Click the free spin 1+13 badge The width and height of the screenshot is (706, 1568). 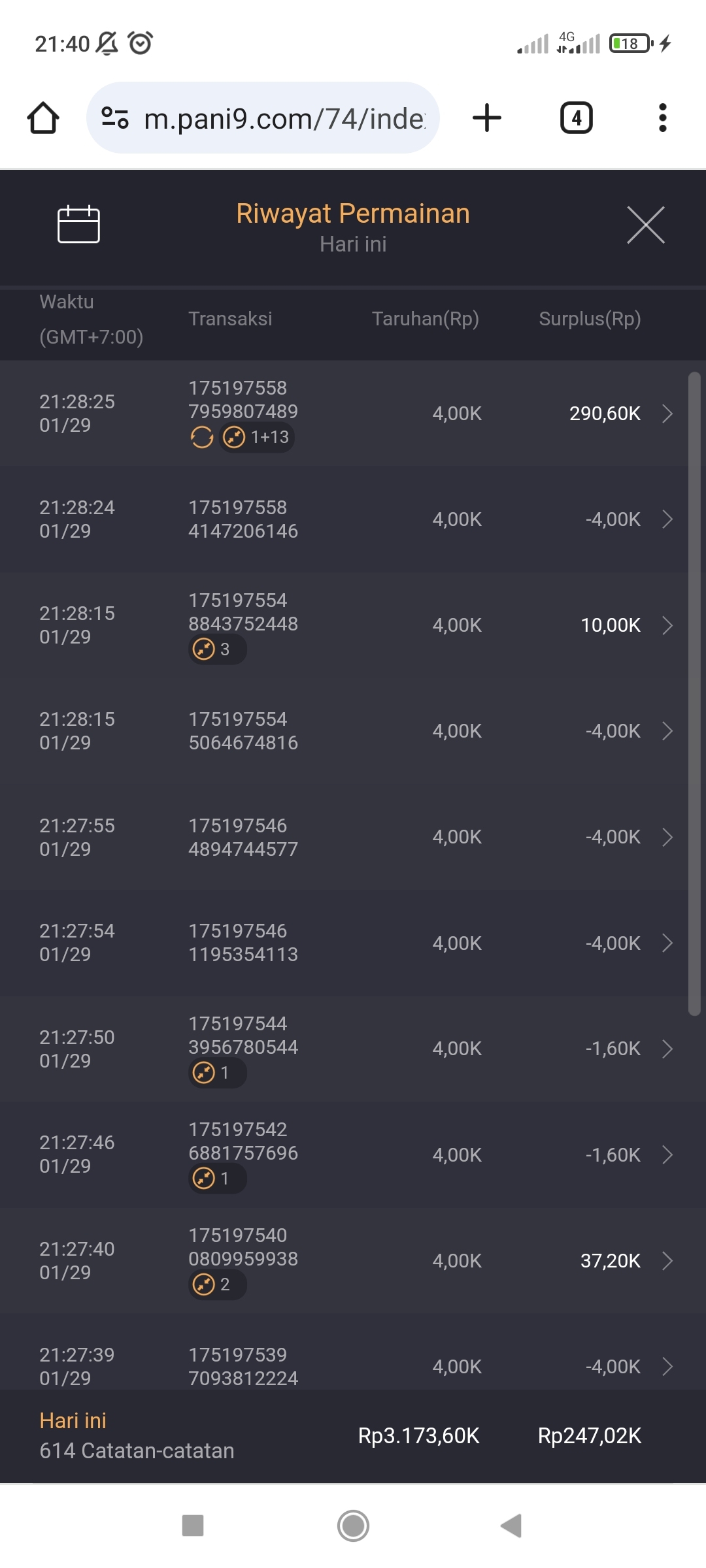257,437
